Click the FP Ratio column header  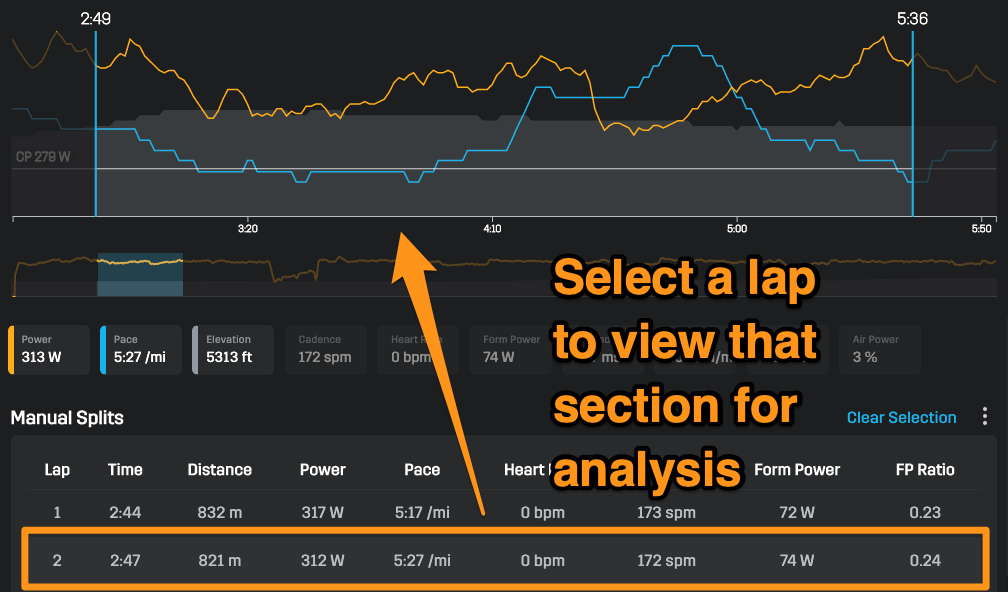point(925,470)
